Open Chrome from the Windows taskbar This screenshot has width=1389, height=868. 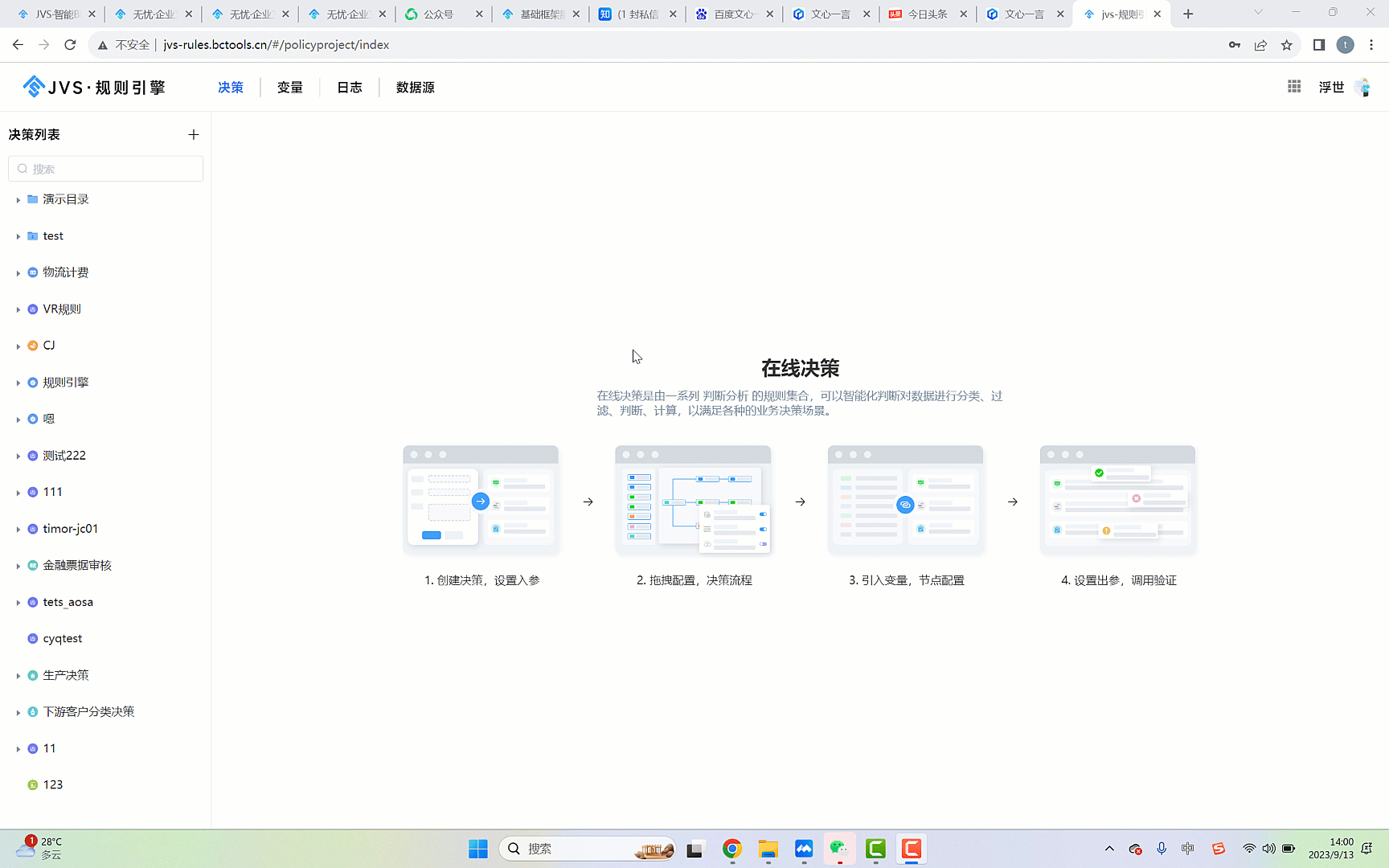pyautogui.click(x=732, y=849)
